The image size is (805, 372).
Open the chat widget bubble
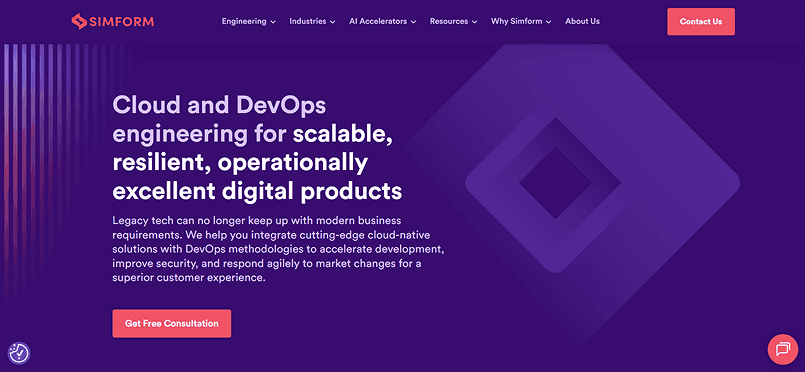[782, 349]
